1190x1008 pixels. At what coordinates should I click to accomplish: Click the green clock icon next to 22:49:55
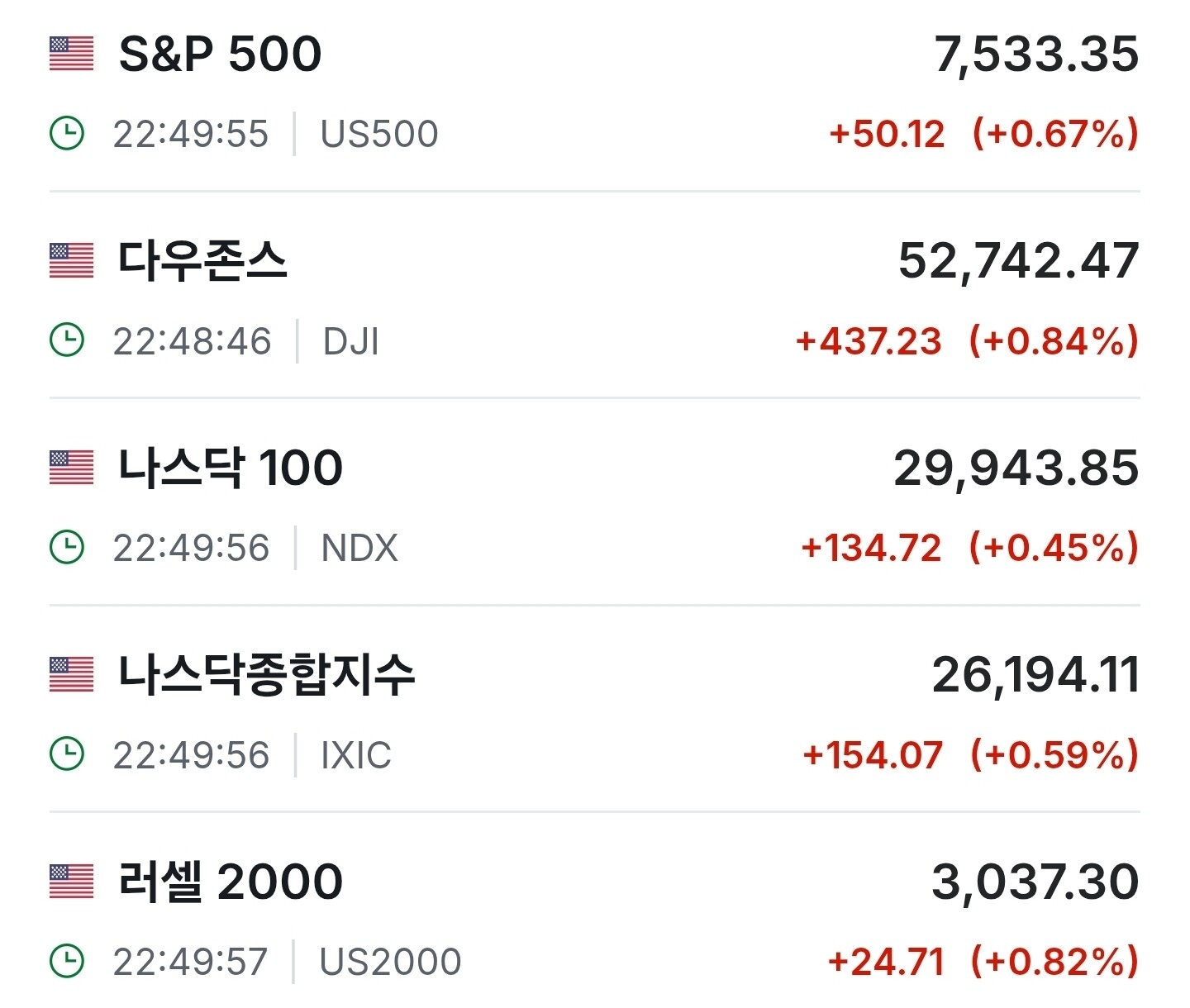point(67,133)
